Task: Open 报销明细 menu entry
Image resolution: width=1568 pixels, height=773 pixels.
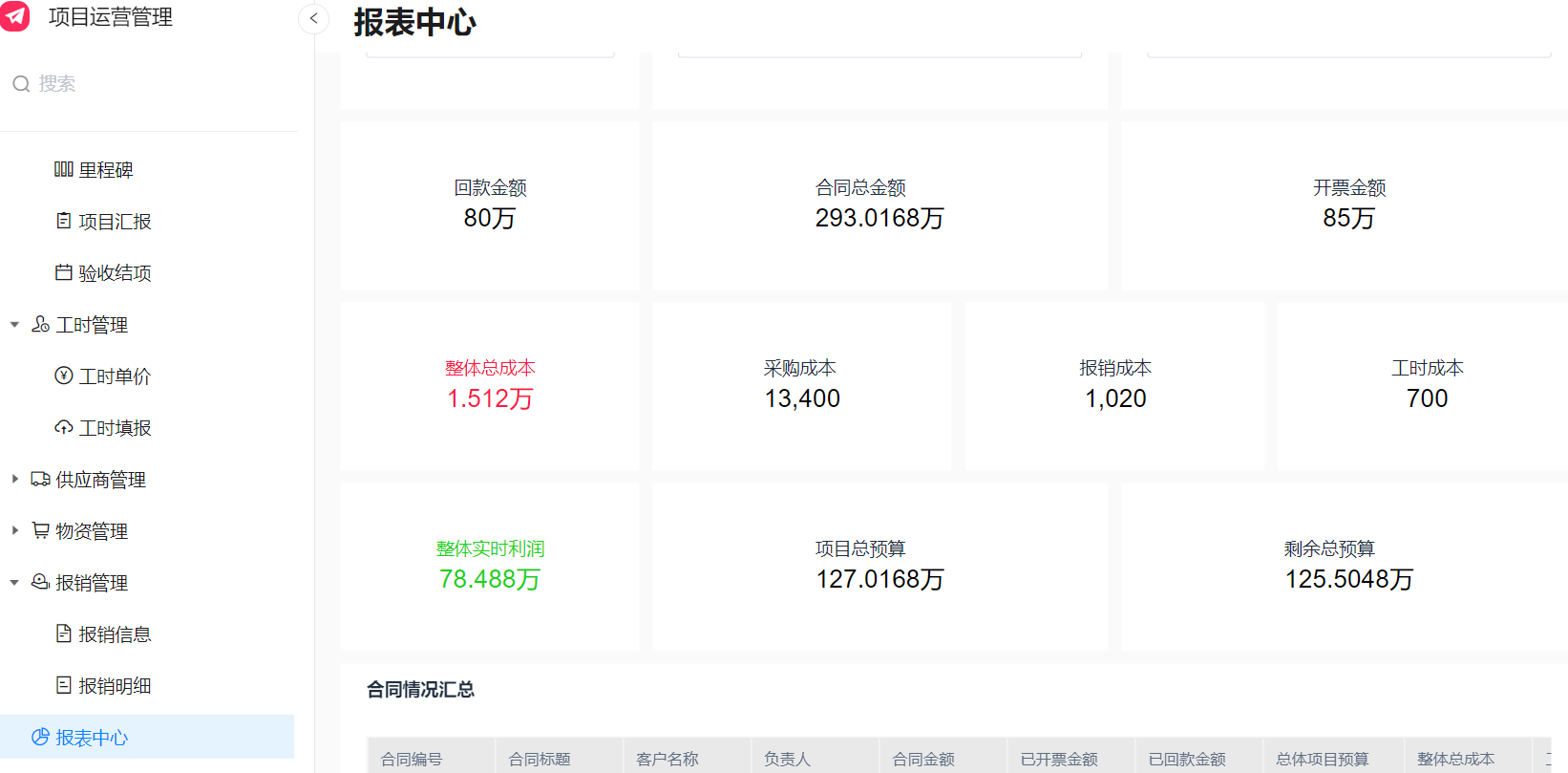Action: [115, 686]
